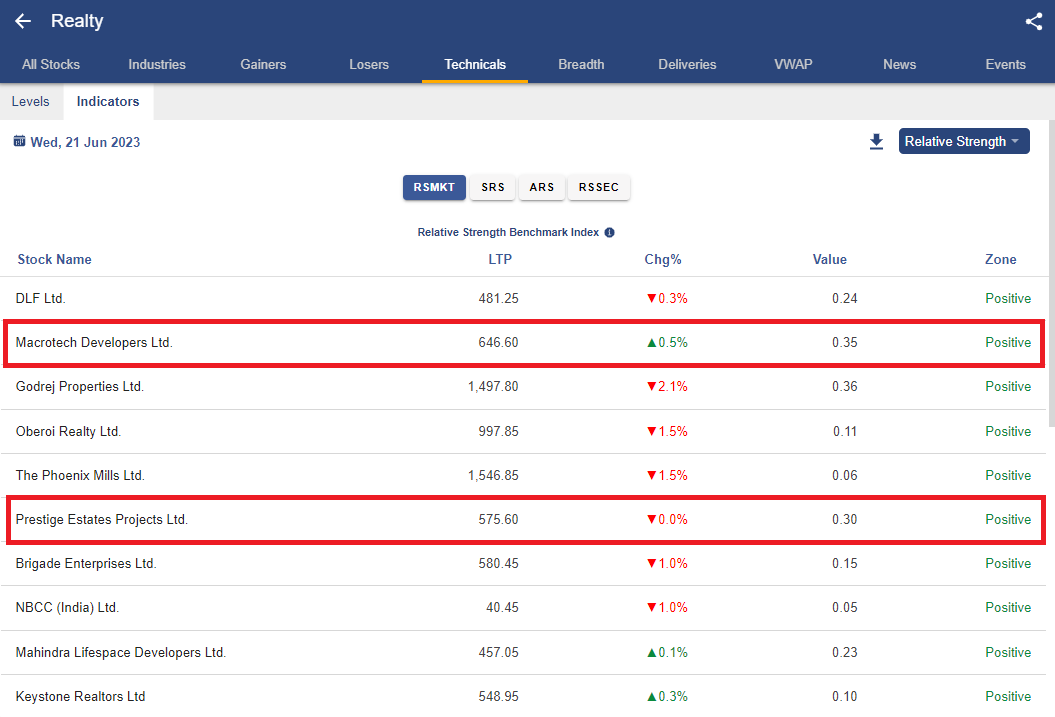Go back using the arrow icon
Screen dimensions: 1055x717
[x=23, y=22]
